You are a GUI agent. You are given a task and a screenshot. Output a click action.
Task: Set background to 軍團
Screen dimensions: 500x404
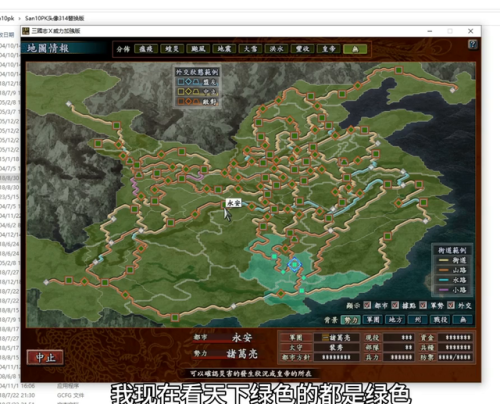coord(373,320)
